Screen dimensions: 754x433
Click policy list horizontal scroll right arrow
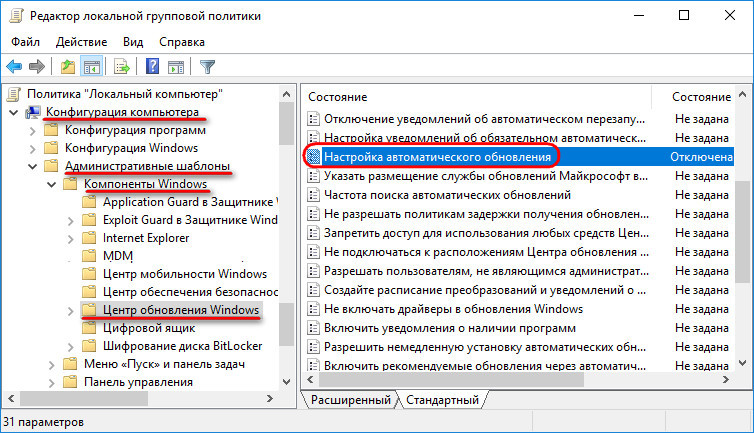tap(726, 380)
